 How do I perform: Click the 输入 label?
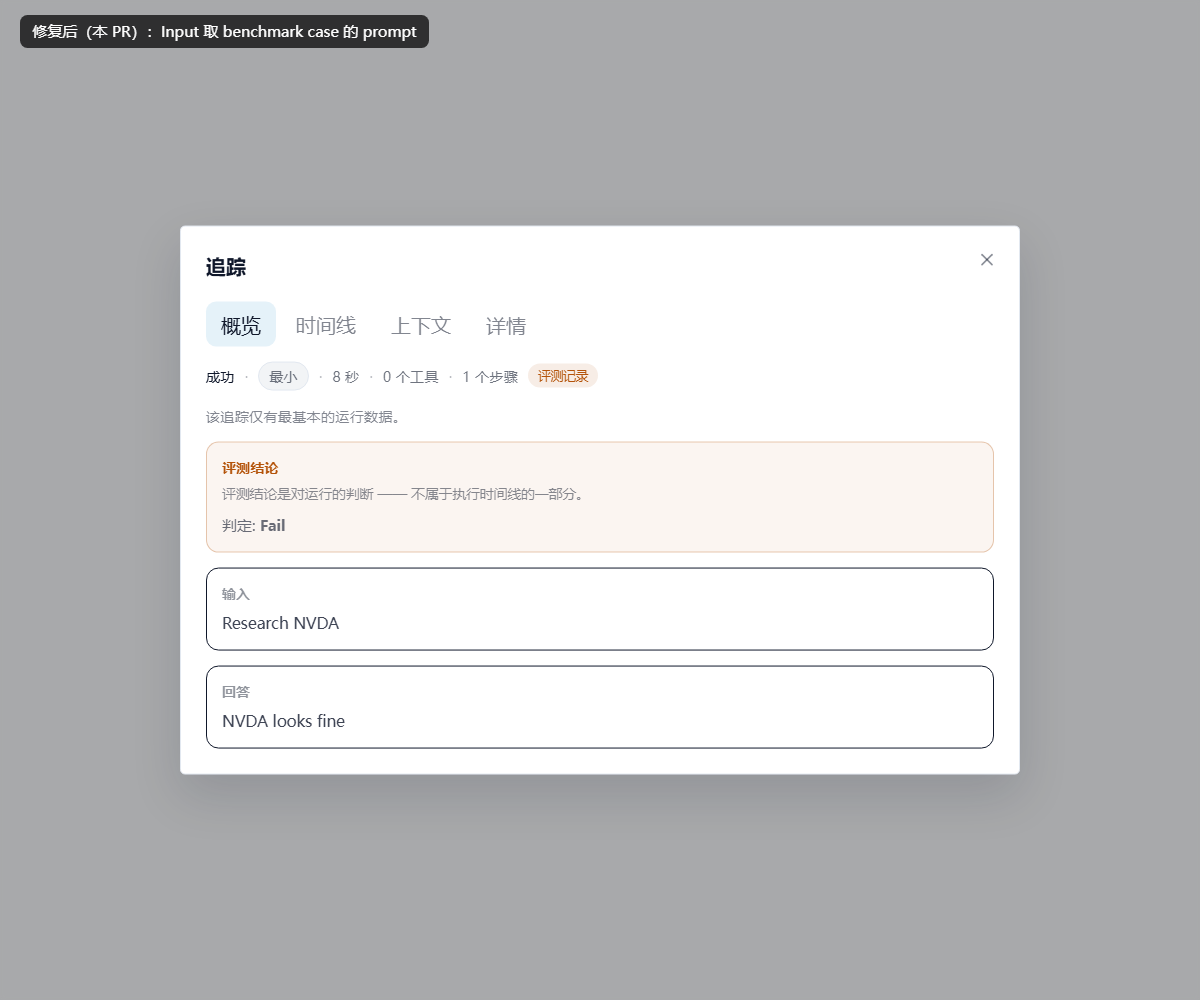click(236, 594)
